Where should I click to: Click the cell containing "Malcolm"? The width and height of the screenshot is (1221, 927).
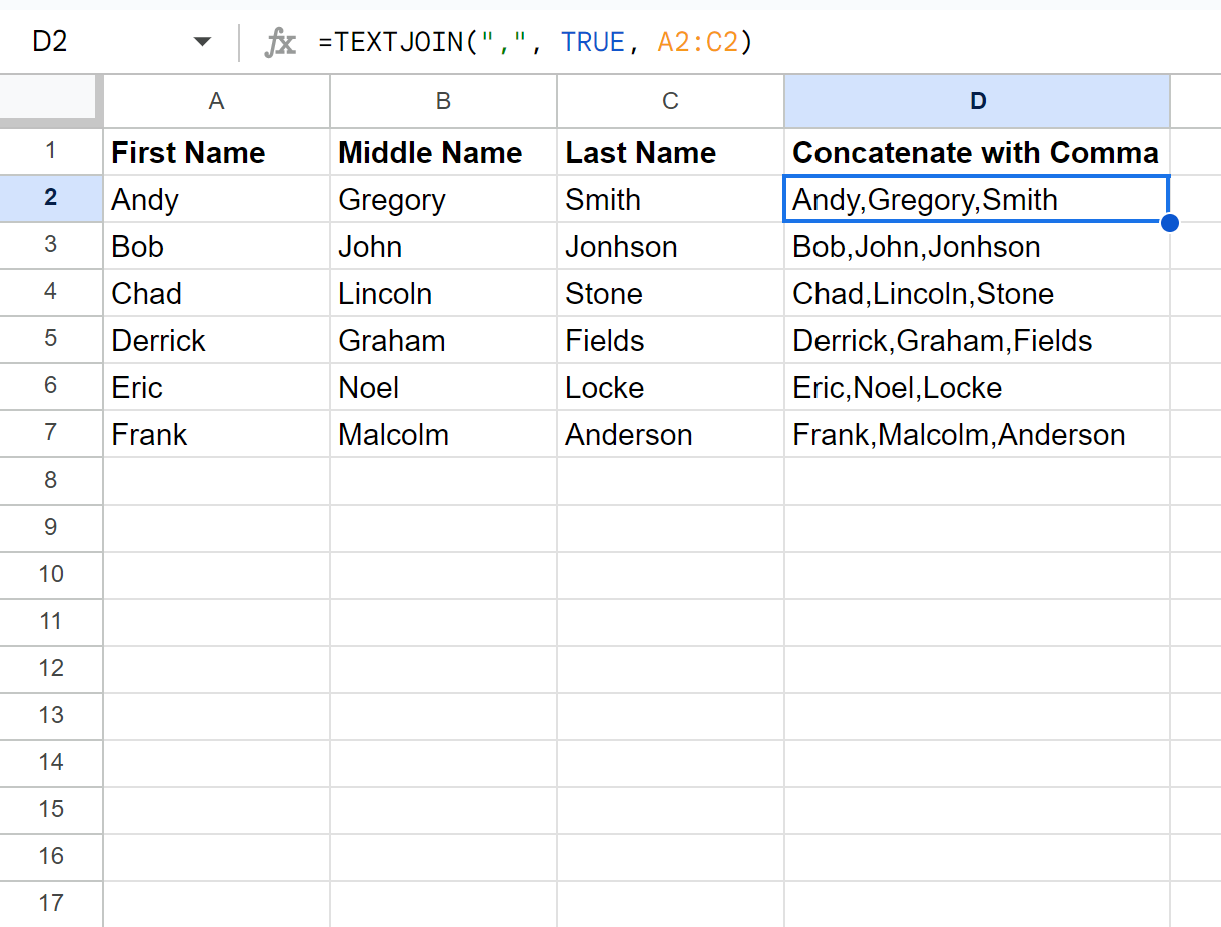point(443,434)
